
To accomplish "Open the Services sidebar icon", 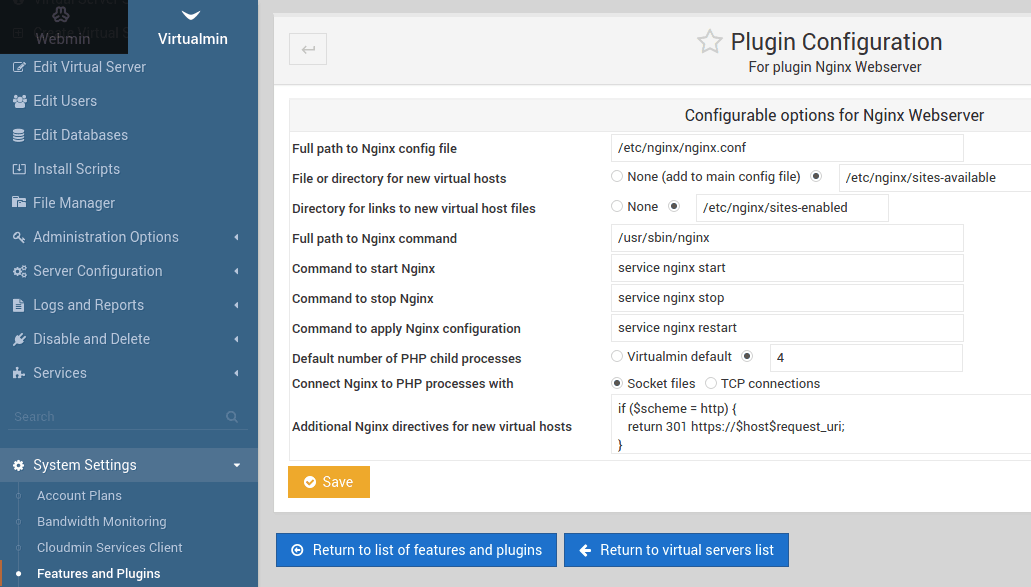I will tap(17, 372).
